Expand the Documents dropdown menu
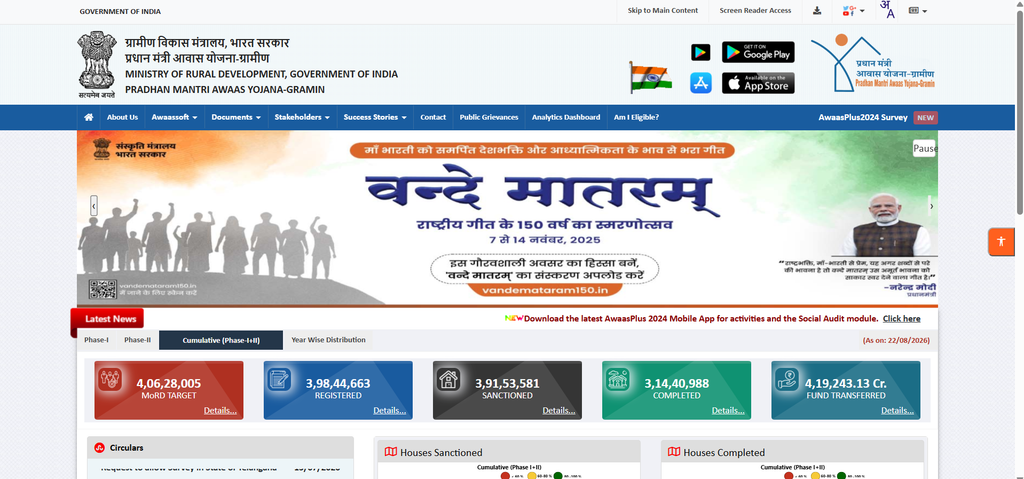The image size is (1024, 479). (x=236, y=118)
